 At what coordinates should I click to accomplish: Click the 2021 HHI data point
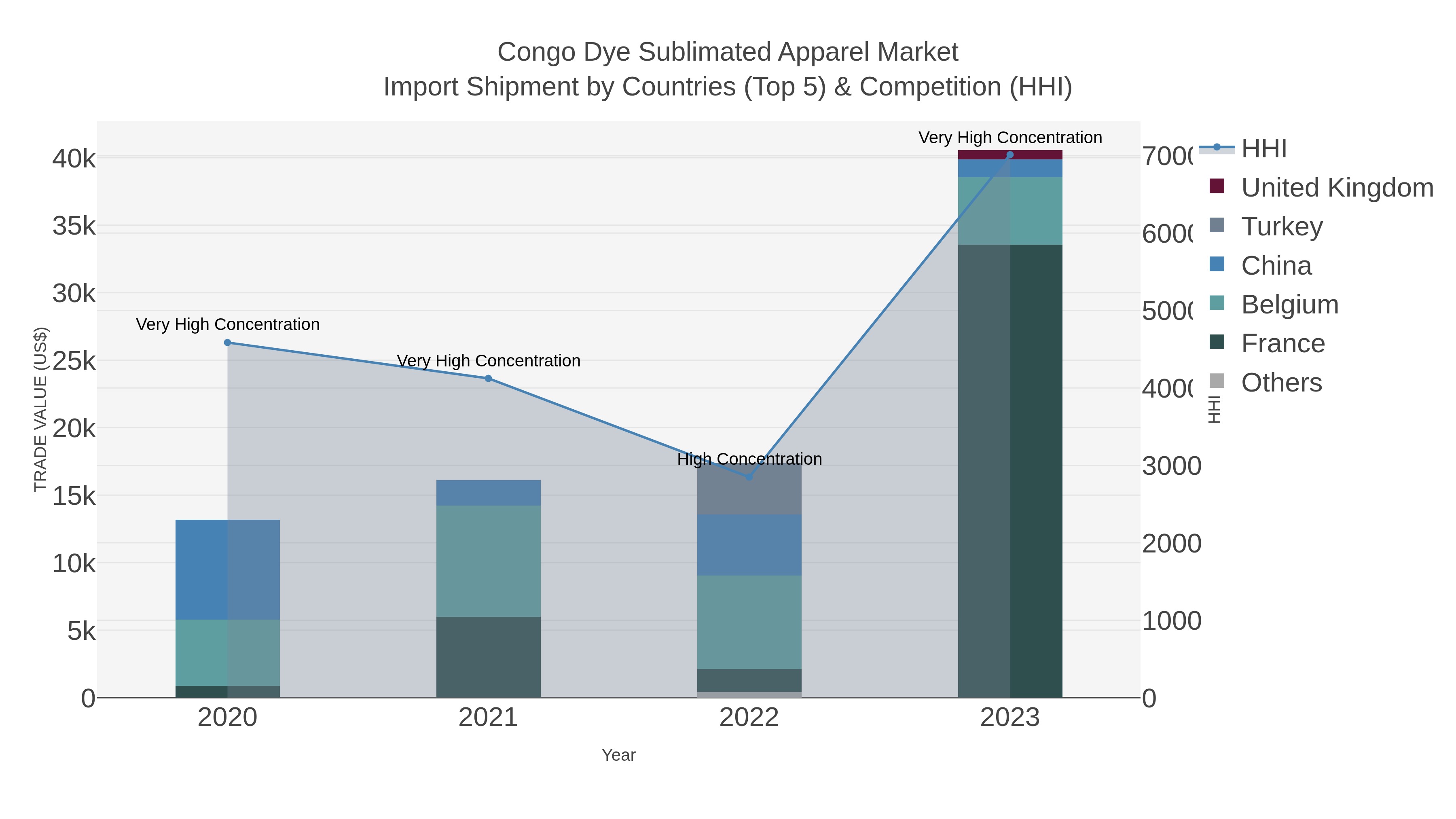click(x=488, y=379)
